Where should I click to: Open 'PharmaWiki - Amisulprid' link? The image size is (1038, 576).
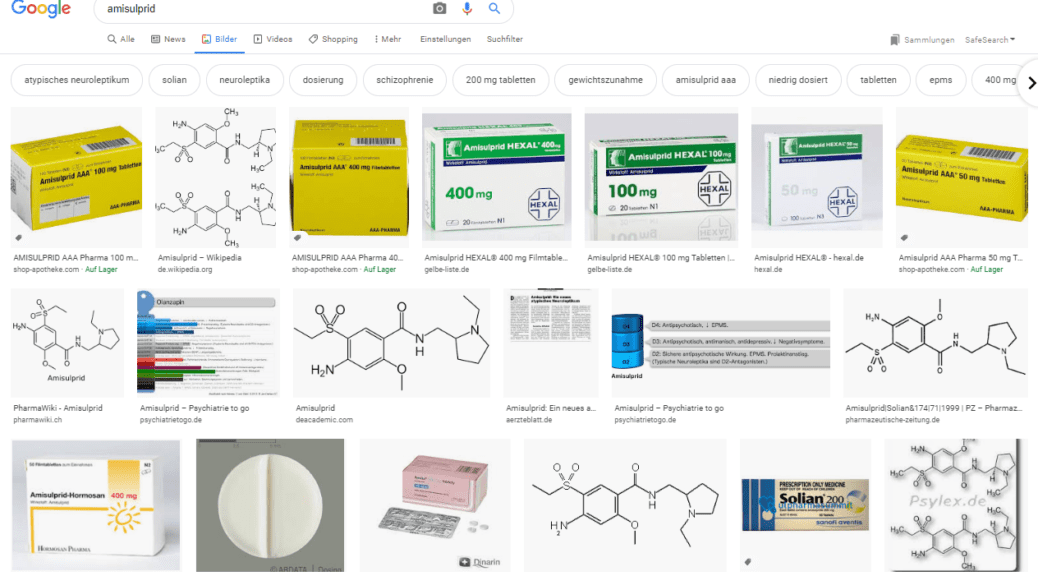[x=58, y=408]
